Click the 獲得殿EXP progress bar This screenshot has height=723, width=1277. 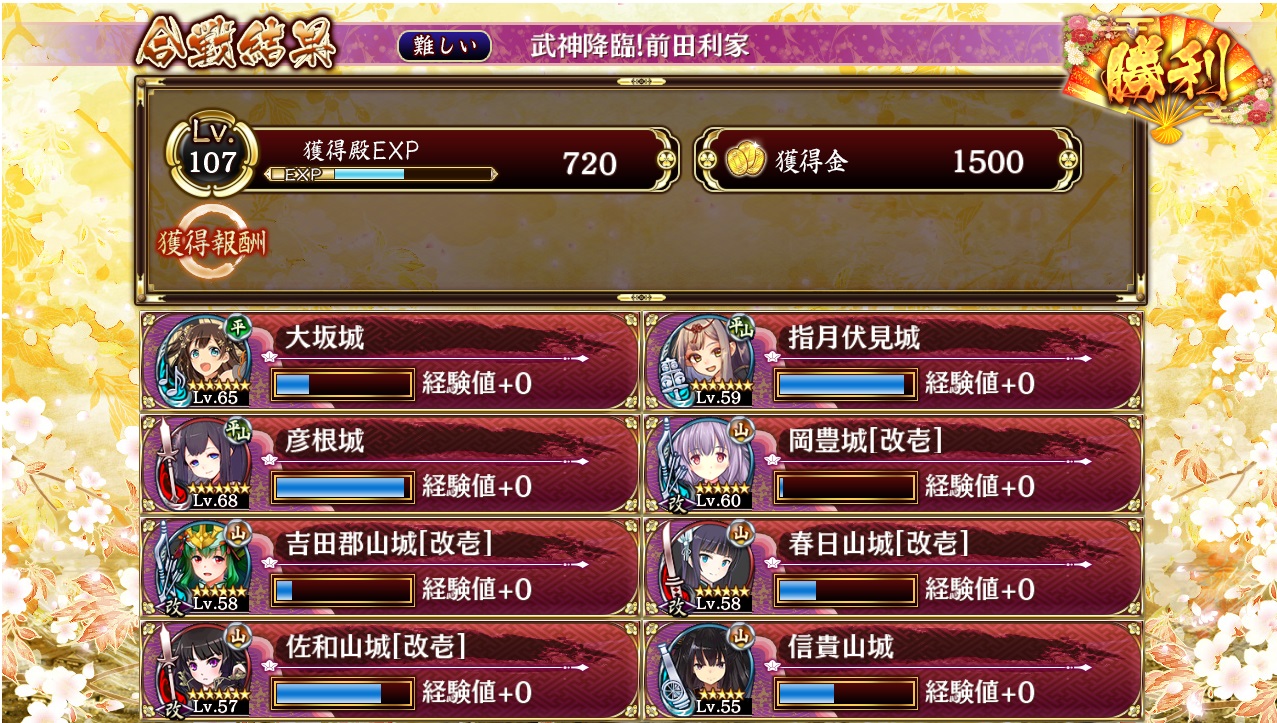[381, 174]
